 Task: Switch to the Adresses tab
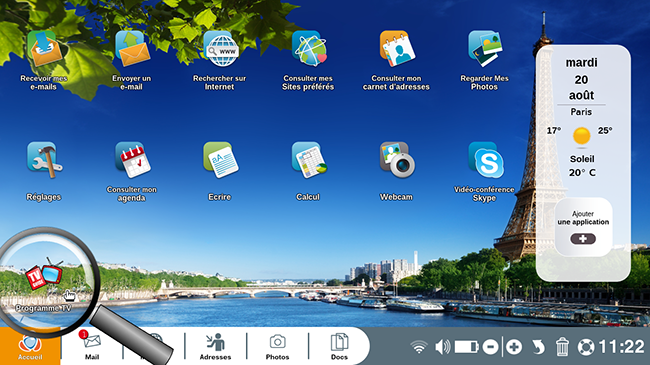(216, 346)
